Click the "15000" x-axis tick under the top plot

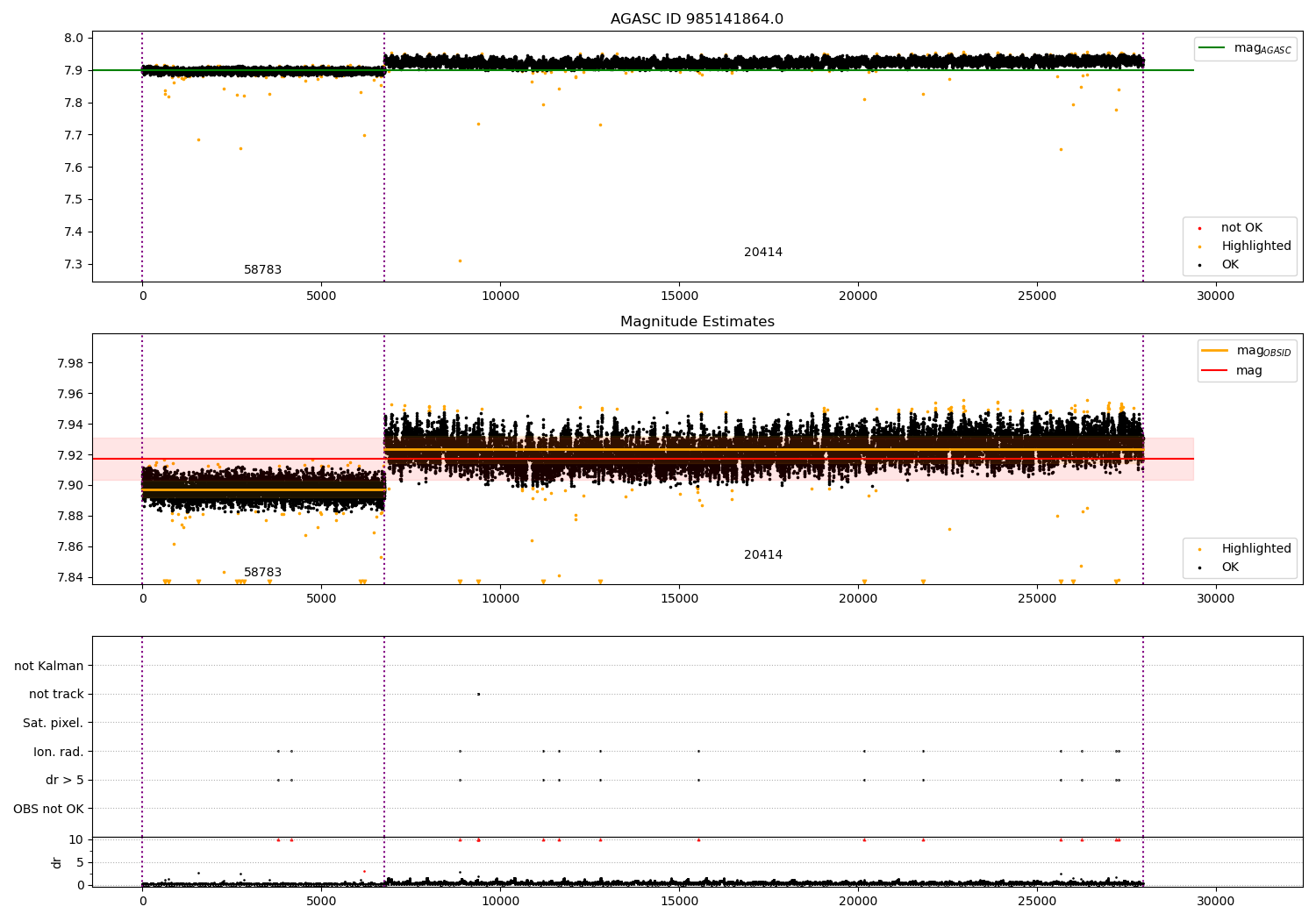click(x=679, y=296)
